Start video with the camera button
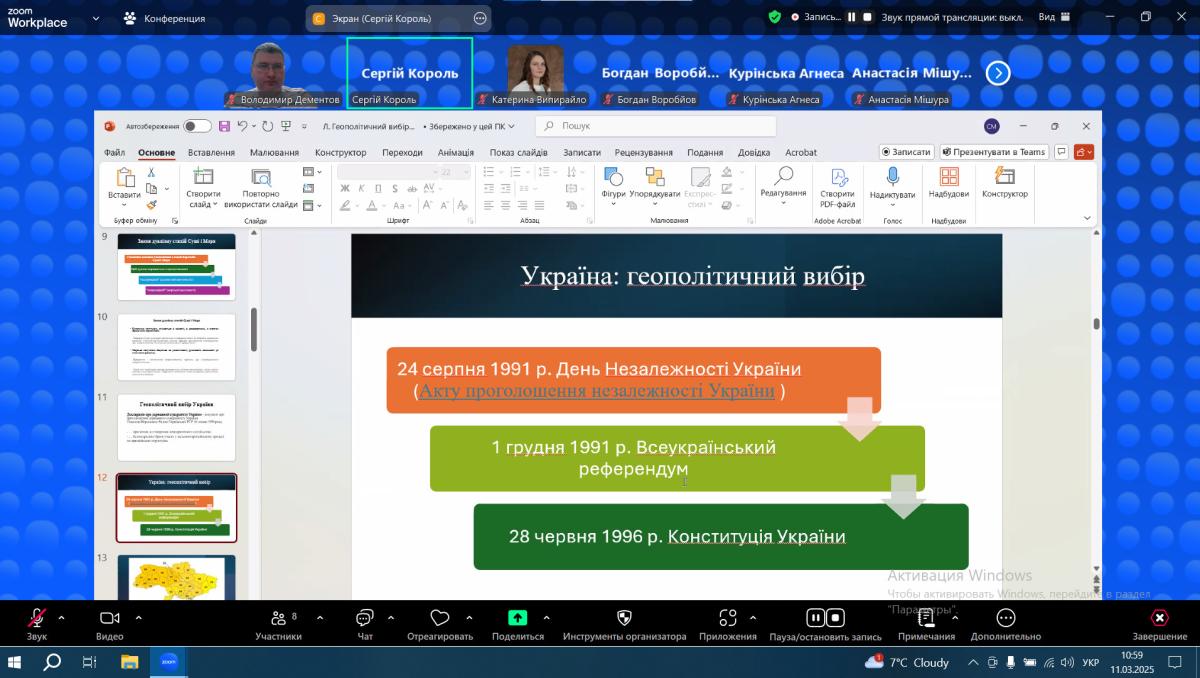The height and width of the screenshot is (678, 1200). click(x=110, y=618)
